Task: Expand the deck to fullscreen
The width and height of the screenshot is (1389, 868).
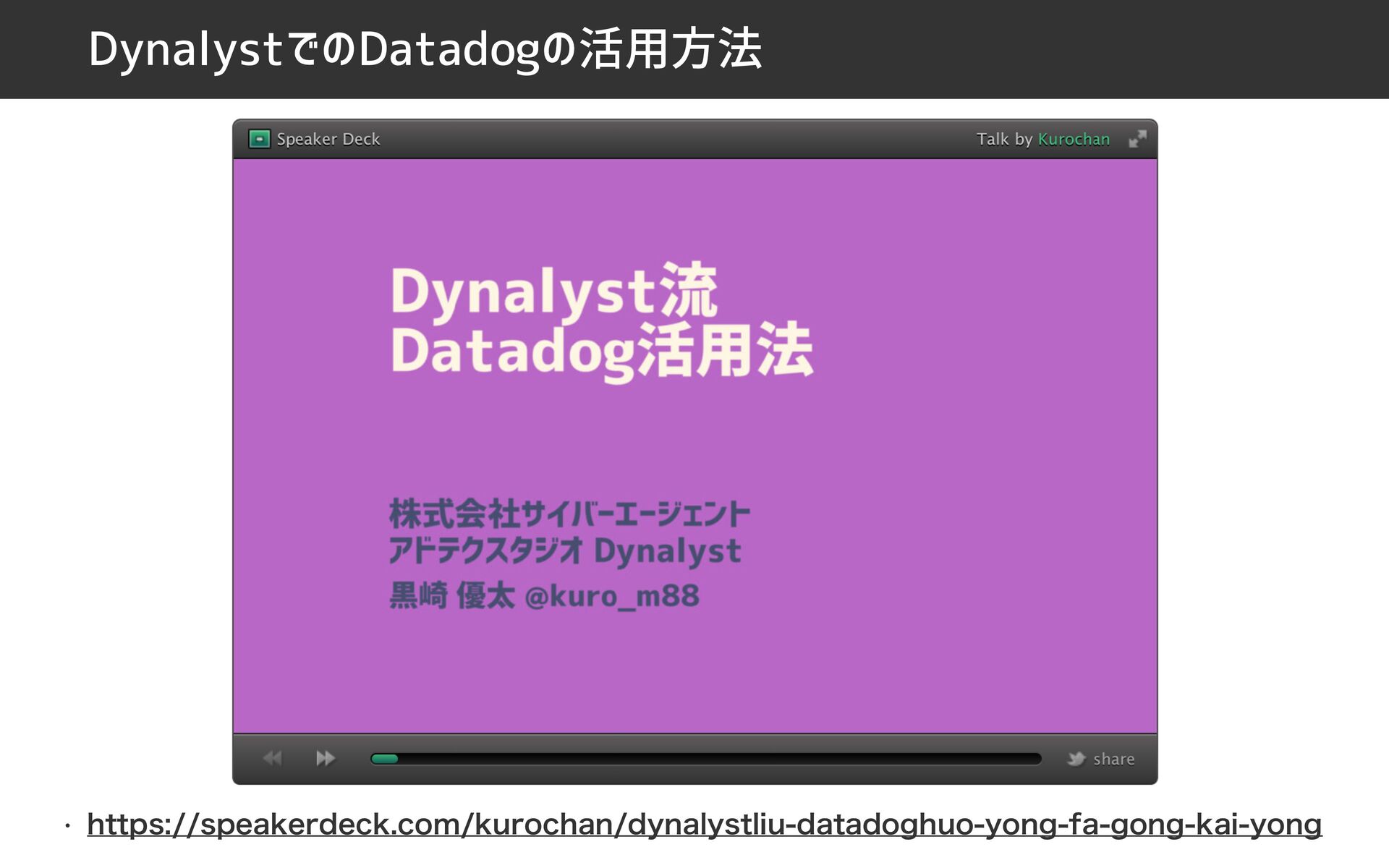Action: 1137,139
